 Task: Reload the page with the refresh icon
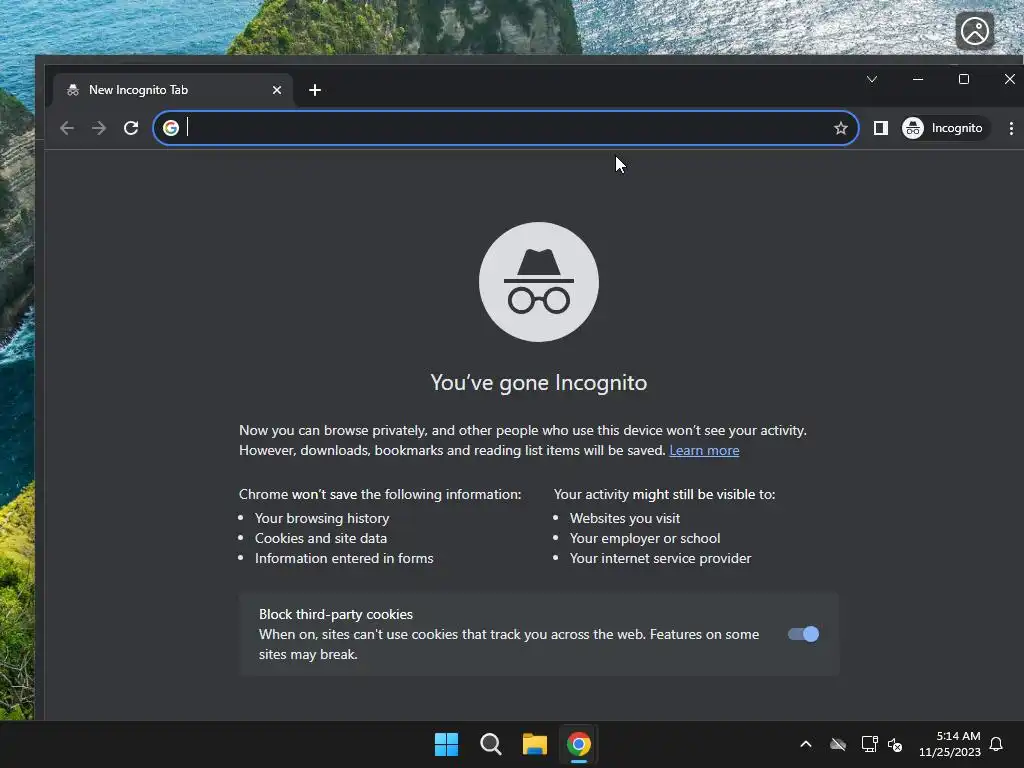pyautogui.click(x=131, y=128)
